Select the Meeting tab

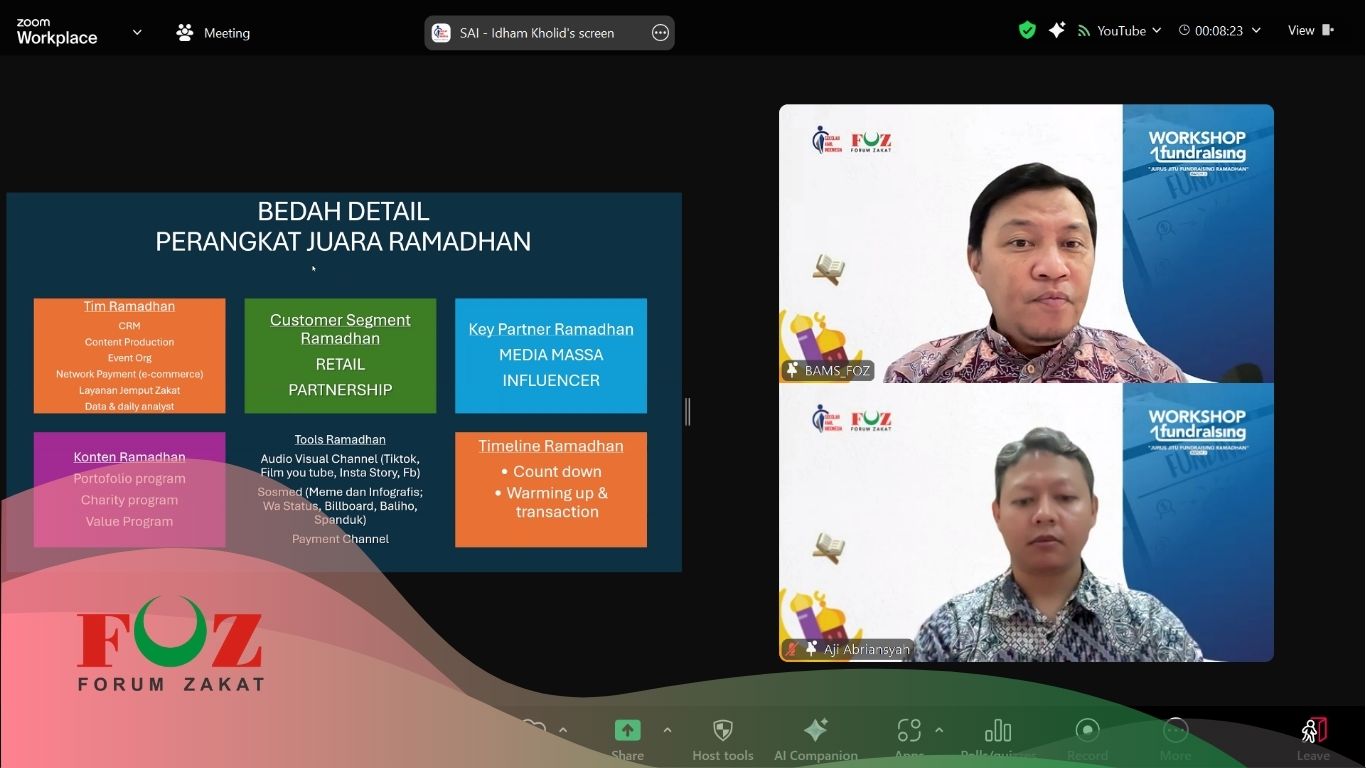pyautogui.click(x=213, y=32)
